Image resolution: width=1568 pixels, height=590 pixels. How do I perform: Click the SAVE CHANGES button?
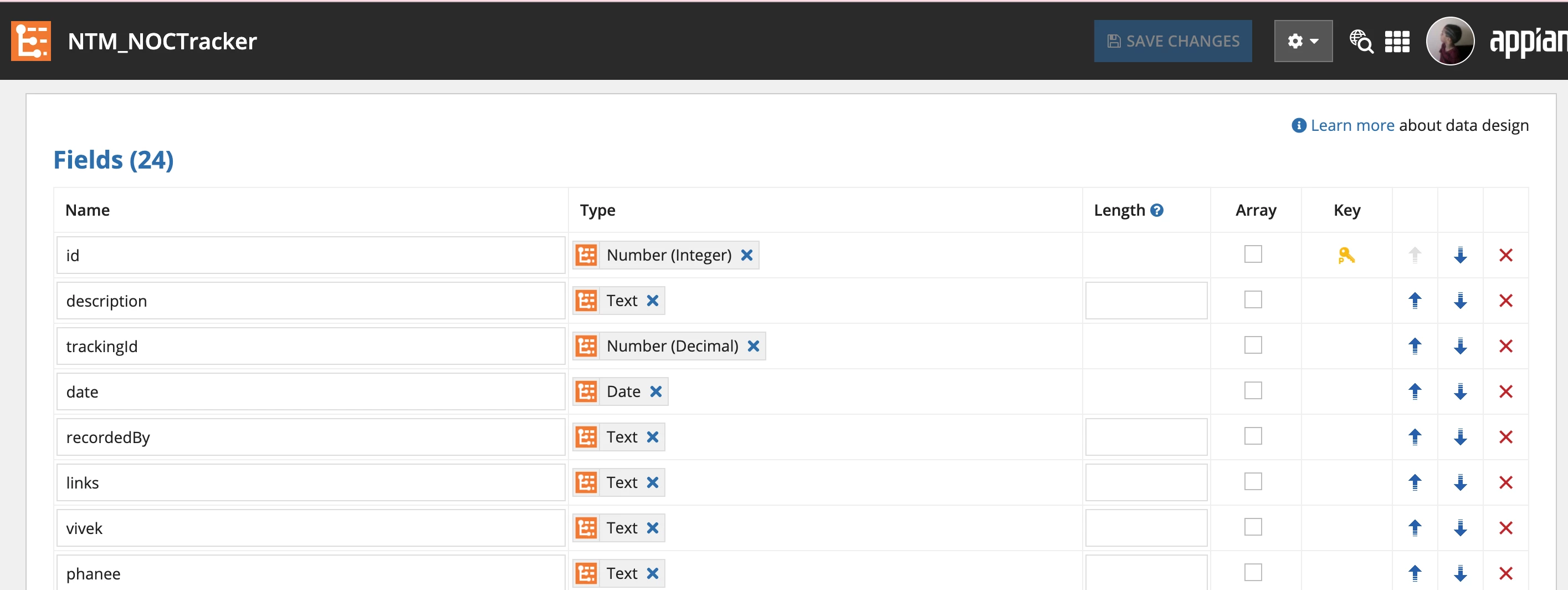(1172, 42)
